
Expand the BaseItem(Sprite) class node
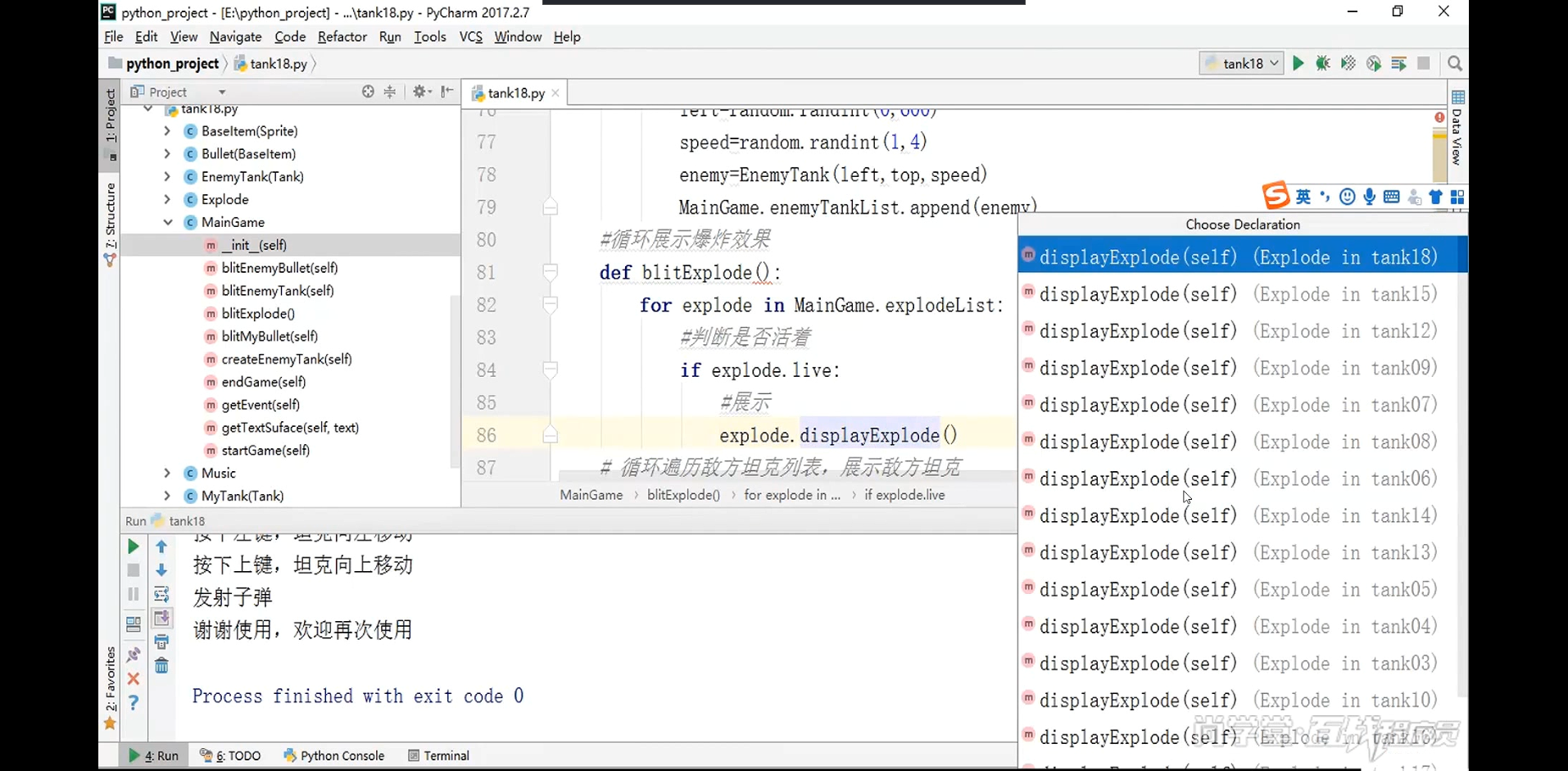click(167, 131)
